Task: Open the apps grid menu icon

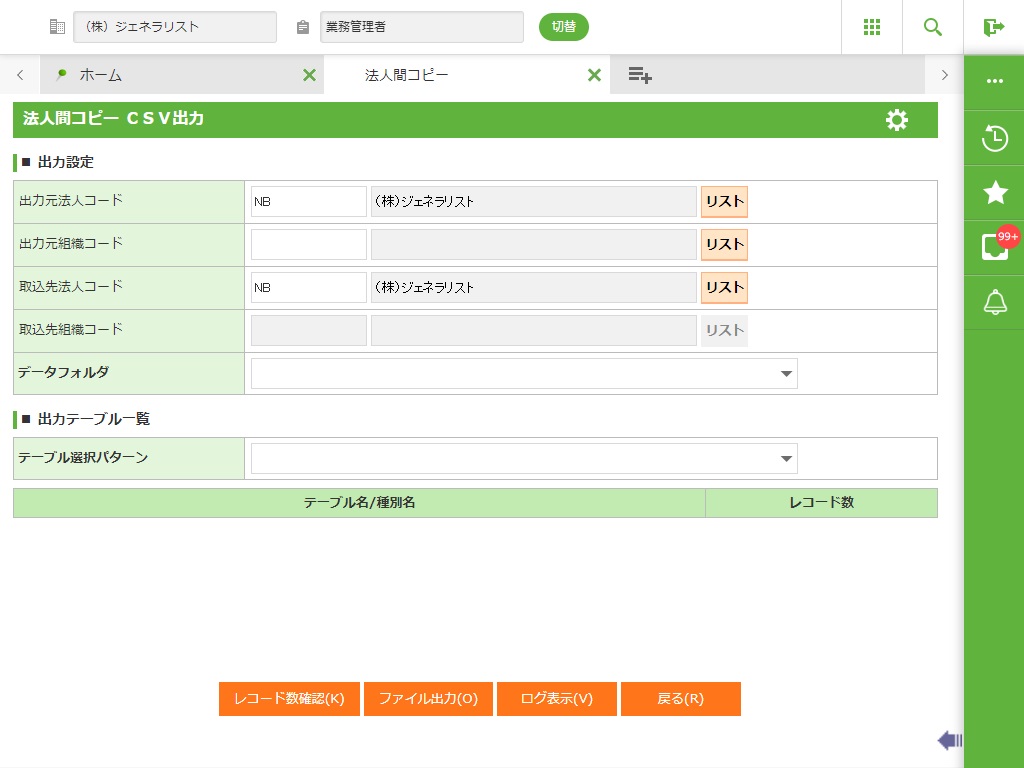Action: [x=872, y=27]
